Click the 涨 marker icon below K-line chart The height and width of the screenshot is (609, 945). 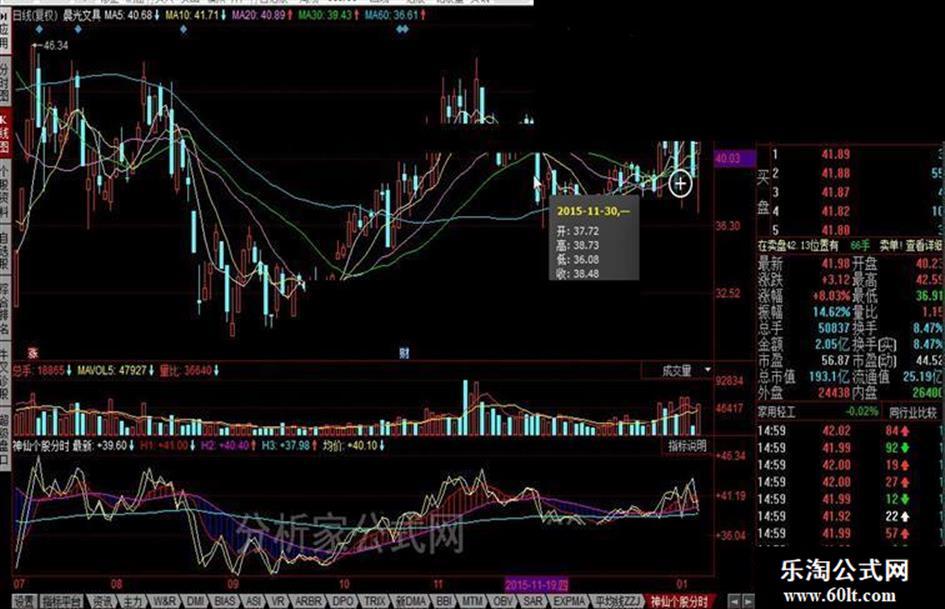click(33, 353)
